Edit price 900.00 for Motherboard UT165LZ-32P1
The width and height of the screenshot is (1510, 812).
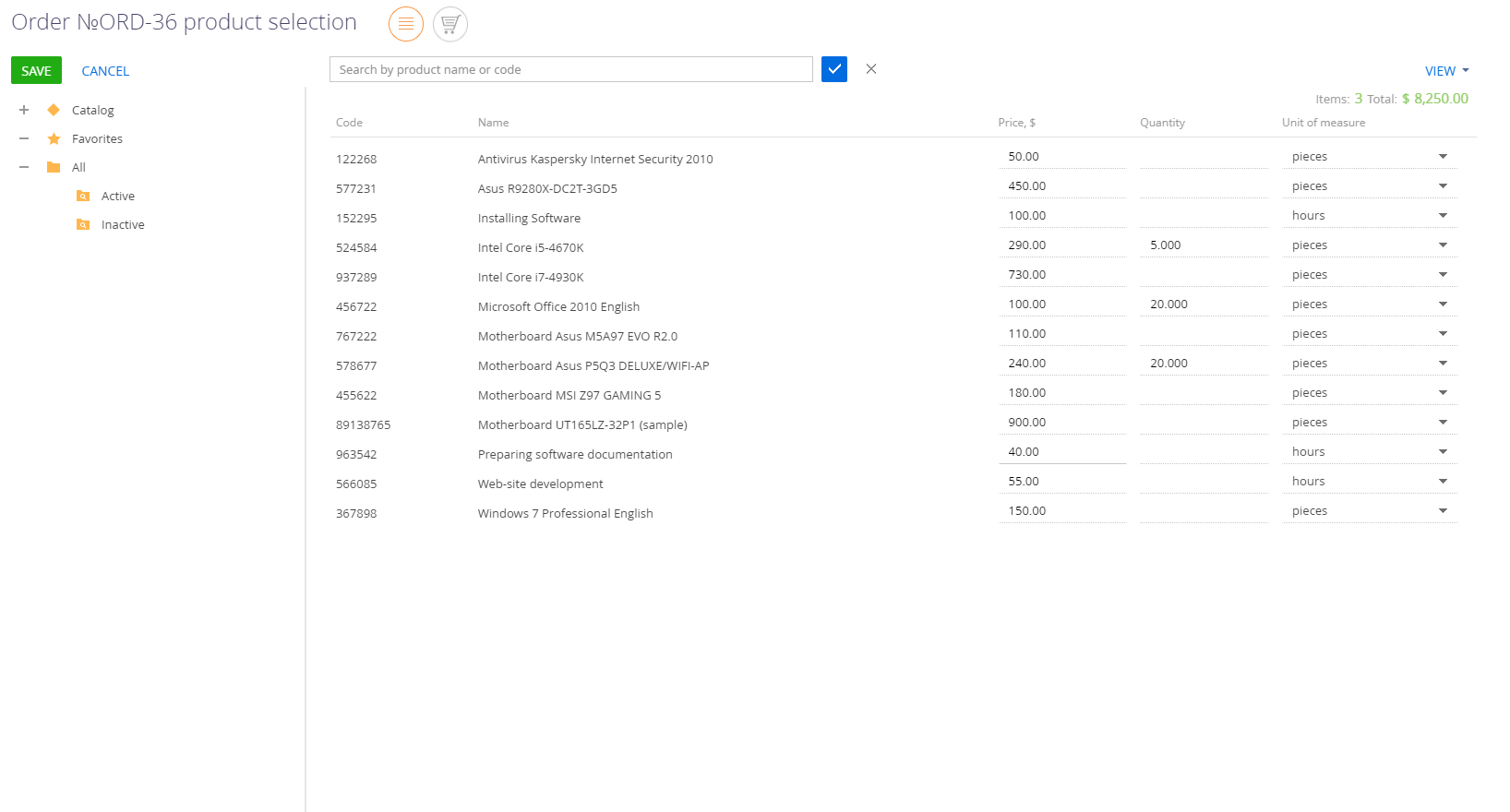pos(1062,423)
